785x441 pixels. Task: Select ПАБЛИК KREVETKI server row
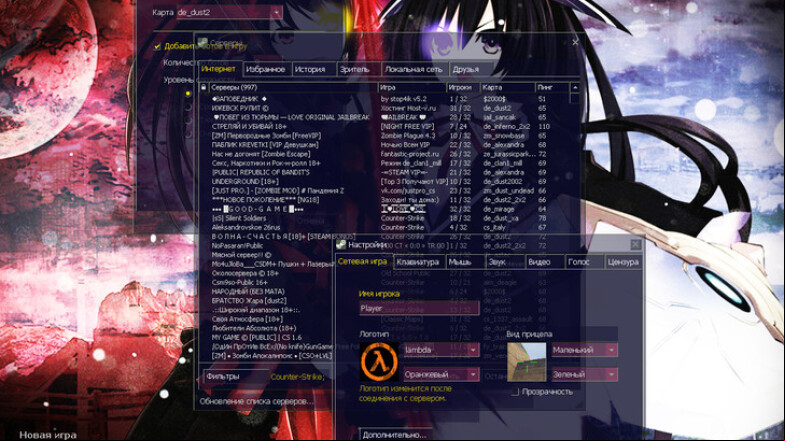click(x=384, y=145)
